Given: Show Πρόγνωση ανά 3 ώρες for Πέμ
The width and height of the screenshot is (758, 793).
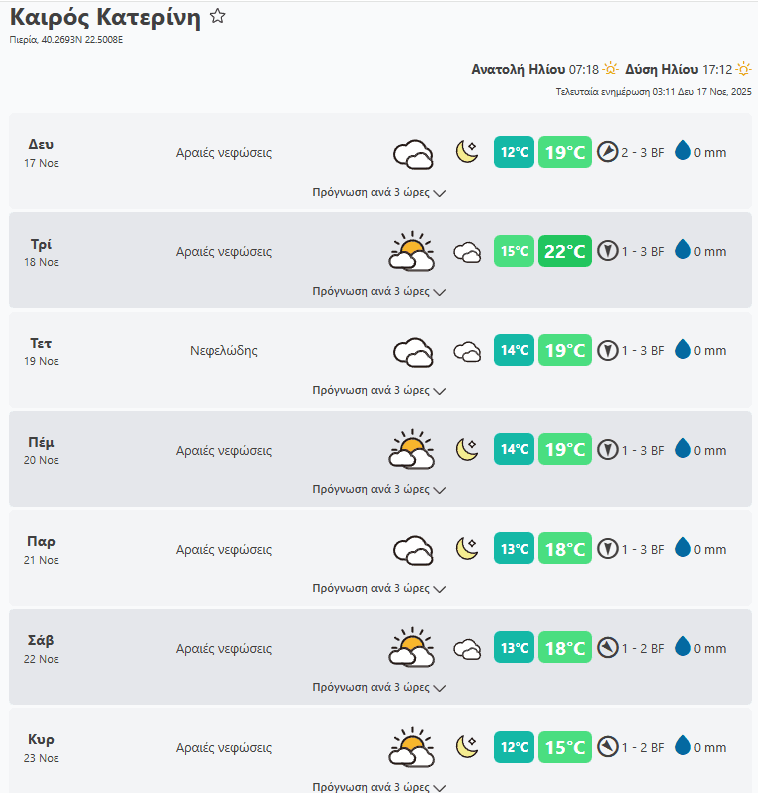Looking at the screenshot, I should (x=379, y=490).
